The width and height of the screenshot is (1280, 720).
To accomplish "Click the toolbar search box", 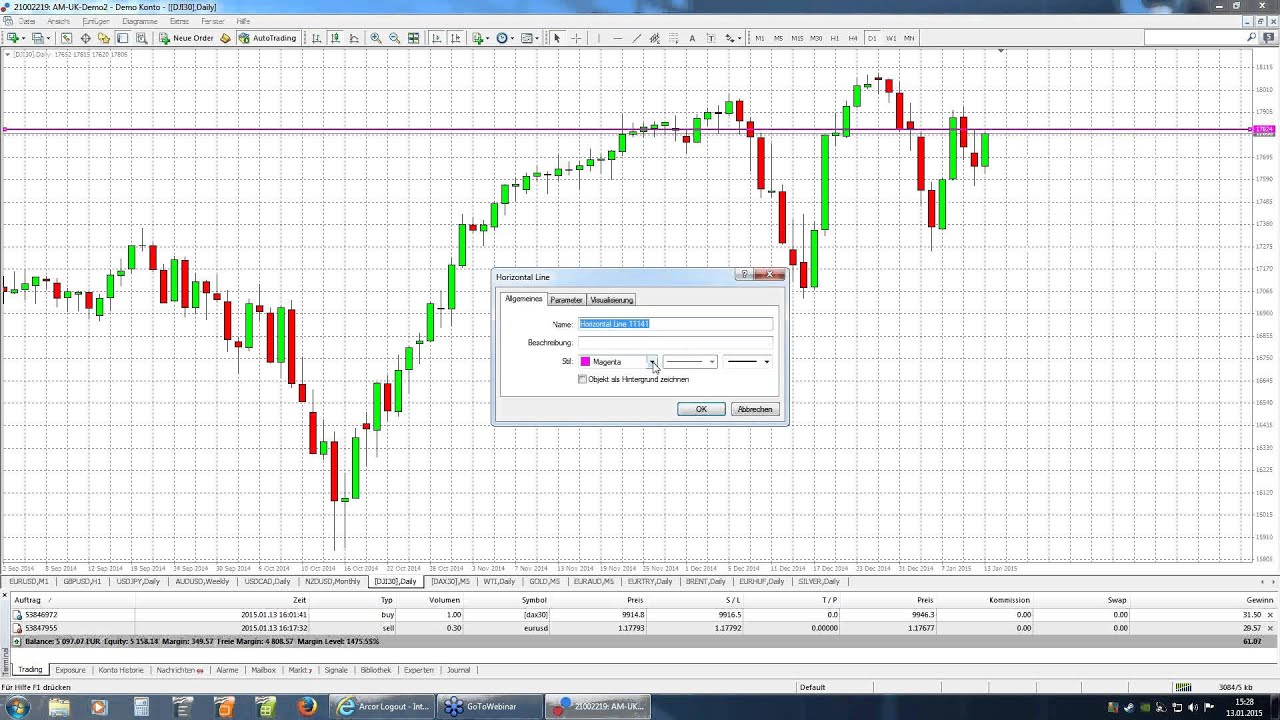I will click(1195, 38).
